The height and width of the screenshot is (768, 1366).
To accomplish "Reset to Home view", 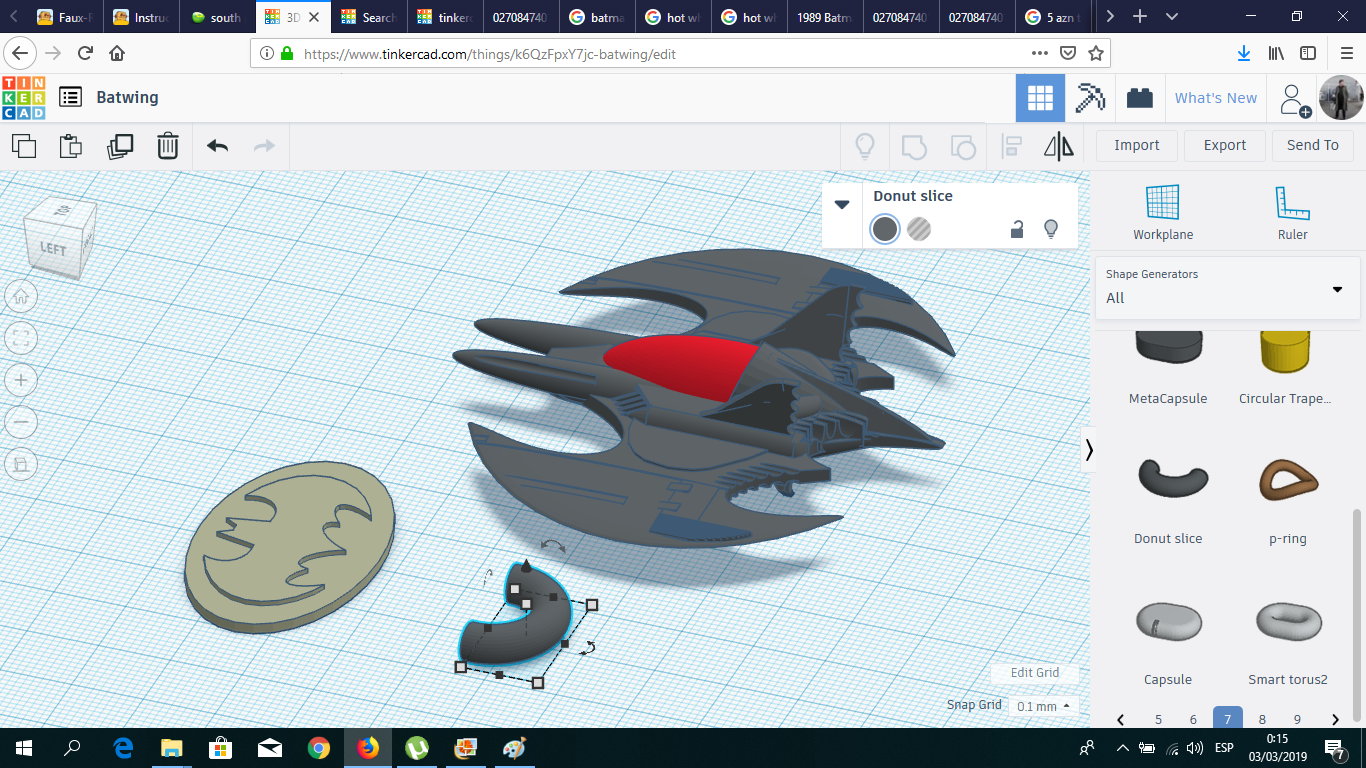I will tap(21, 296).
